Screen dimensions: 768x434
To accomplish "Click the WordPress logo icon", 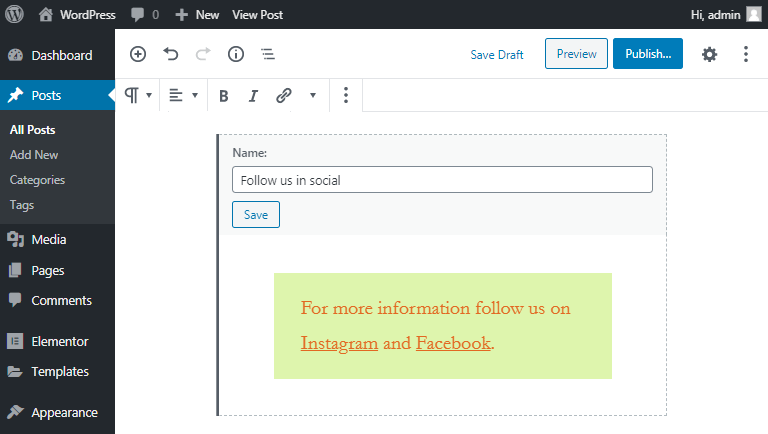I will (x=14, y=14).
